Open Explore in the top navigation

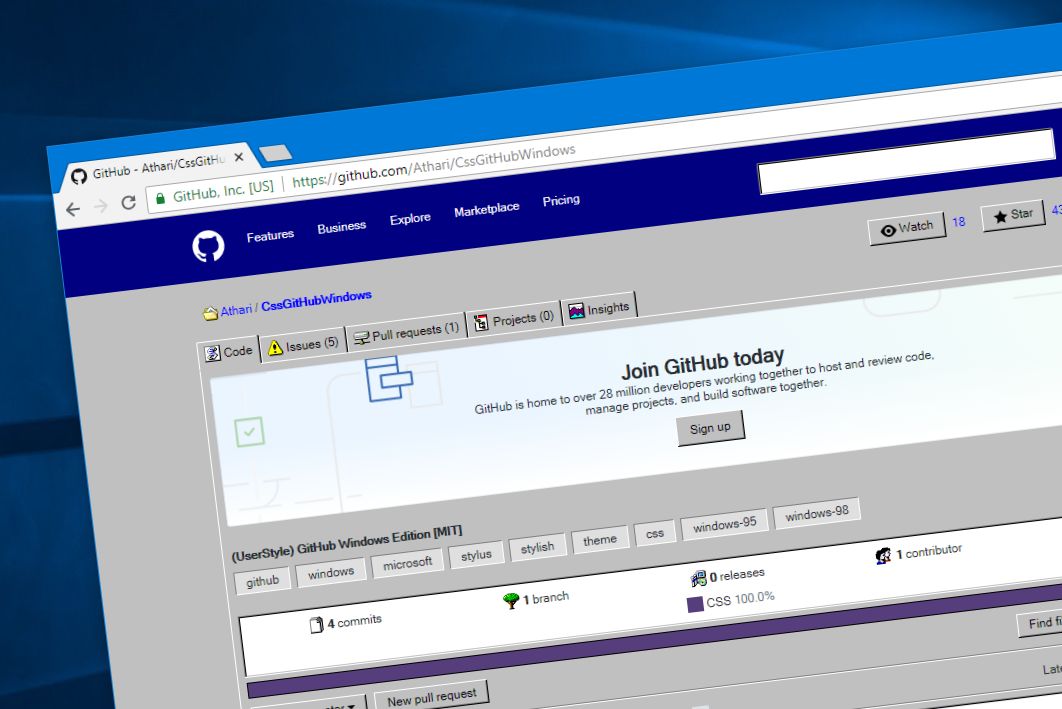point(410,219)
